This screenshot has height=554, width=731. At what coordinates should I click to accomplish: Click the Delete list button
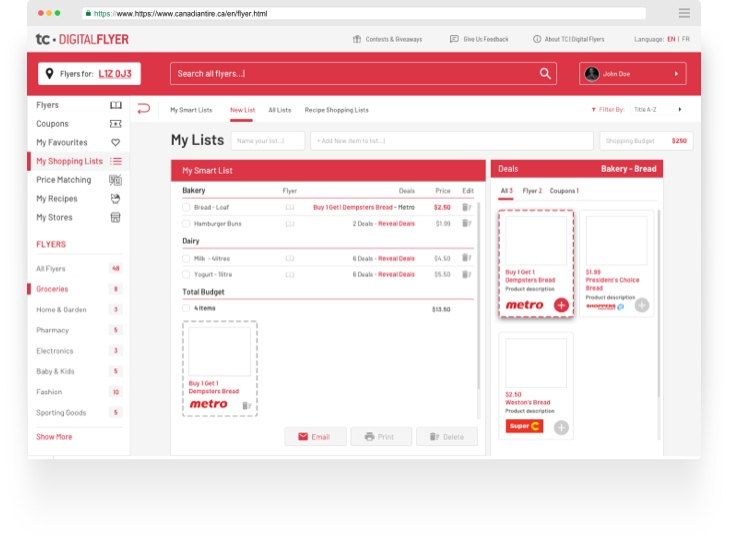(447, 436)
